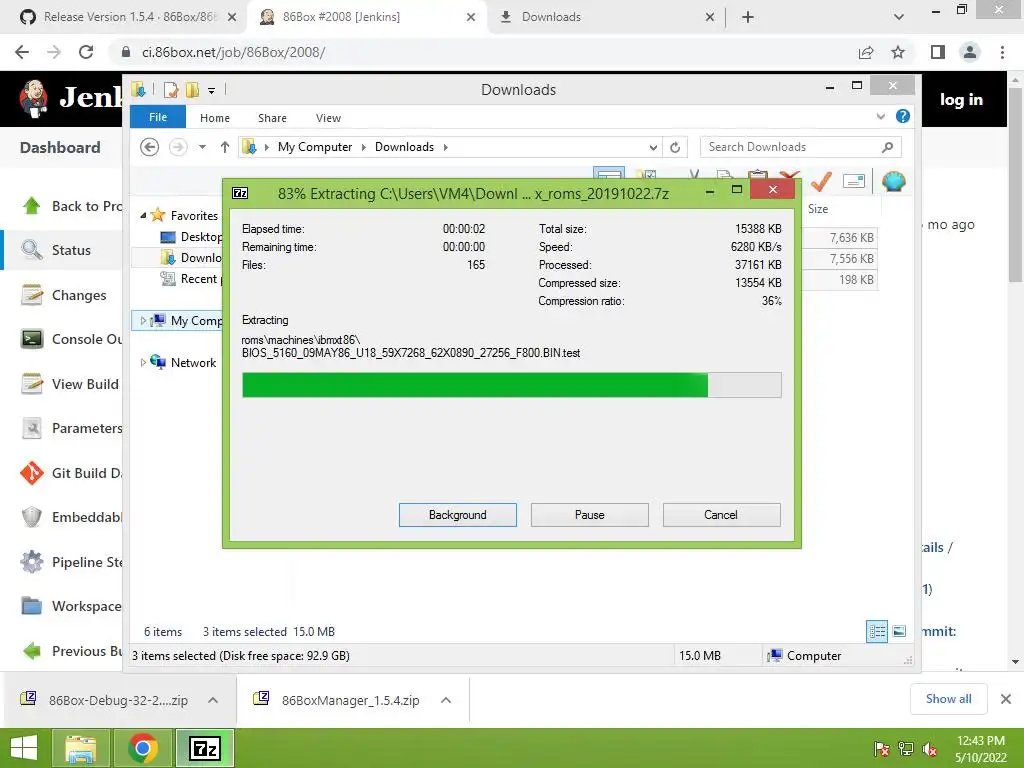Screen dimensions: 1024x768
Task: Select Downloads in navigation pane
Action: [x=200, y=257]
